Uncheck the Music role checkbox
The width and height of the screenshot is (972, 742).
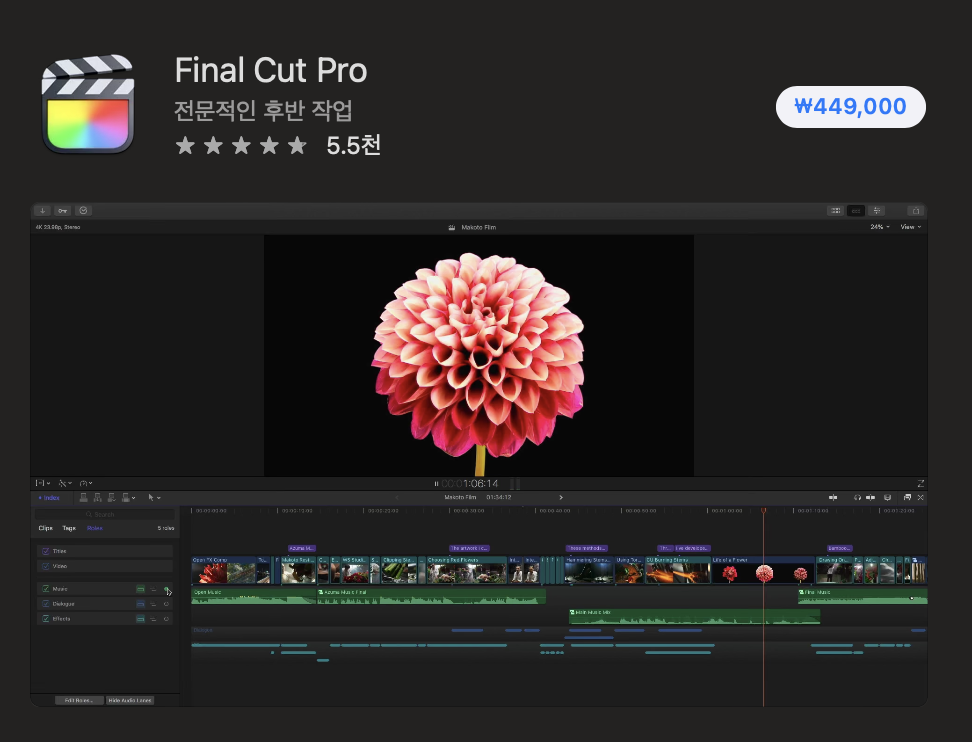click(45, 589)
